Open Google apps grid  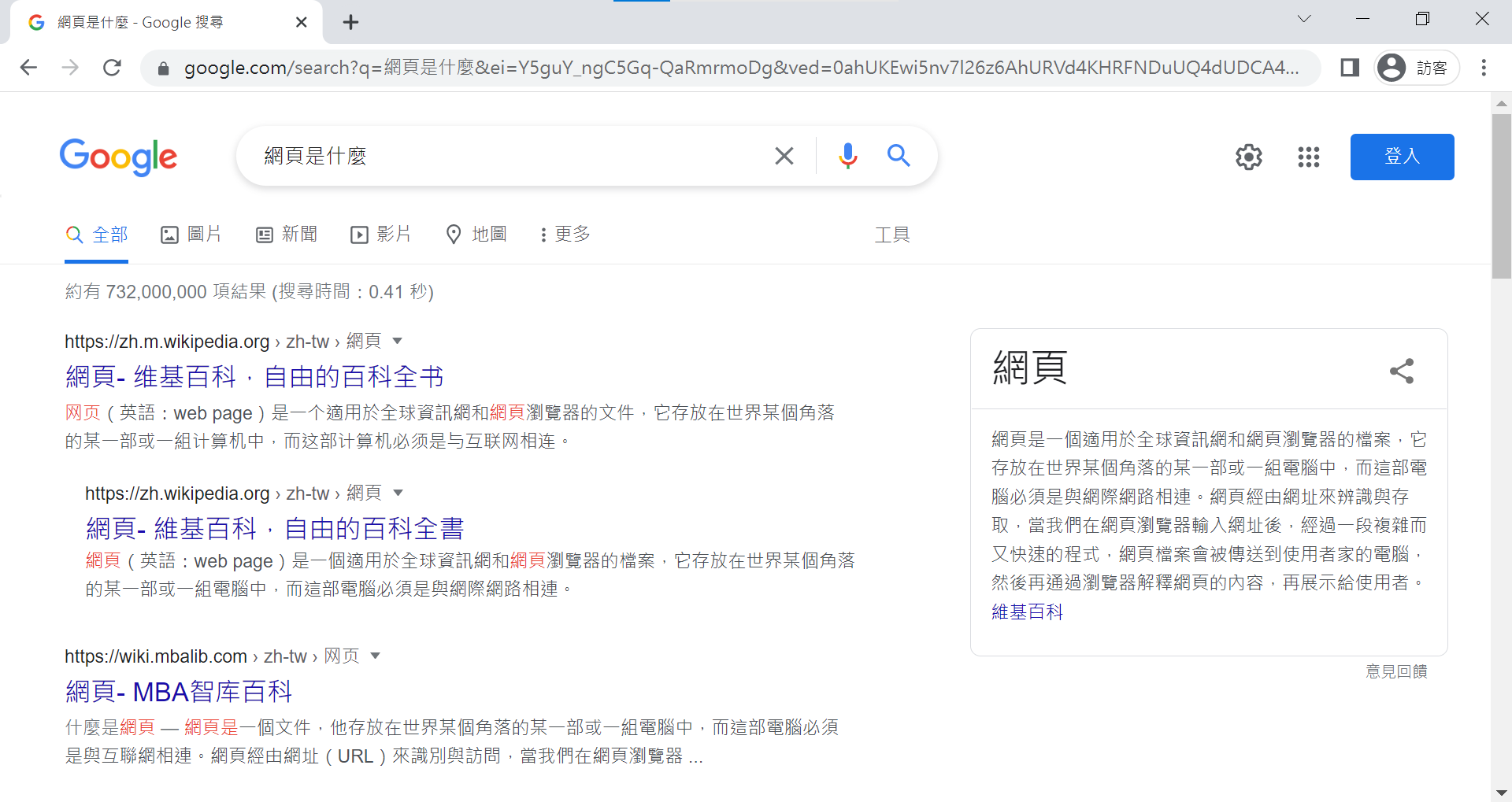[x=1308, y=157]
